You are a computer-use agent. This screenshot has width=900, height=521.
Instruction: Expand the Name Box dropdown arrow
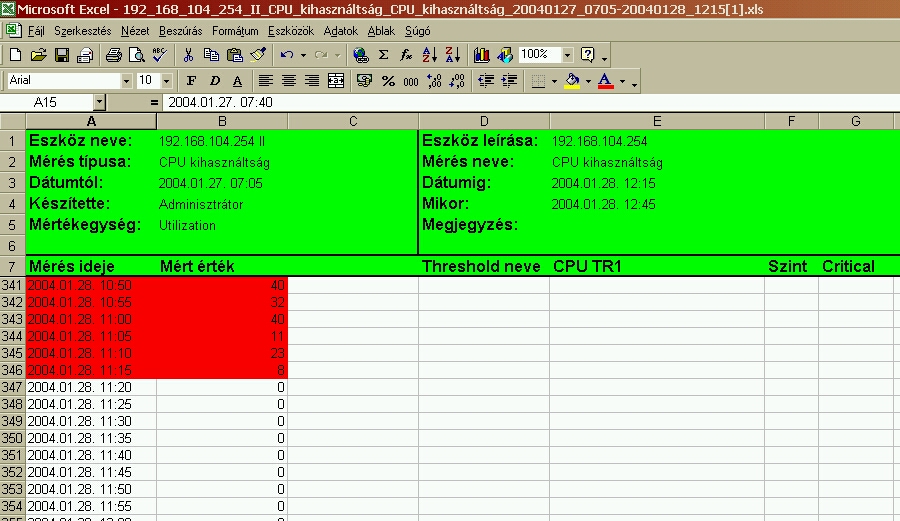coord(99,102)
